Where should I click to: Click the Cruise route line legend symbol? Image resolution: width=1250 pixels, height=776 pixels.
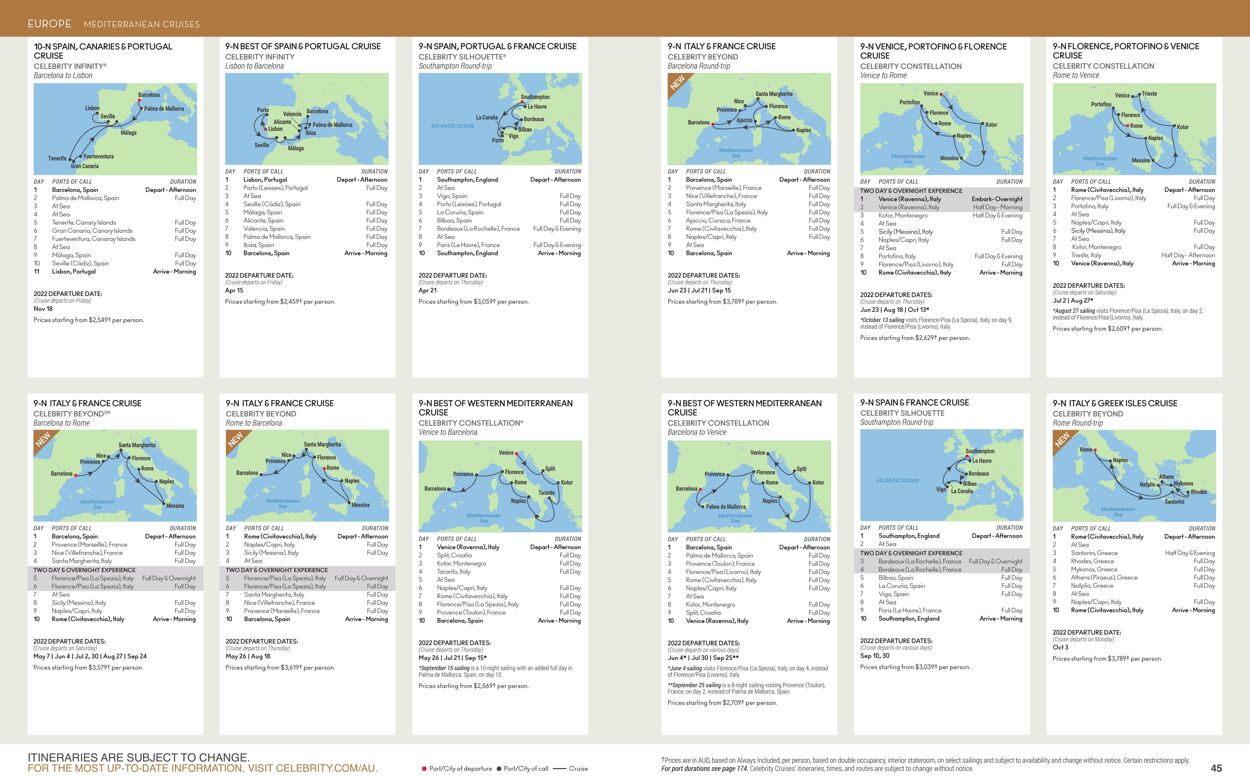coord(561,769)
